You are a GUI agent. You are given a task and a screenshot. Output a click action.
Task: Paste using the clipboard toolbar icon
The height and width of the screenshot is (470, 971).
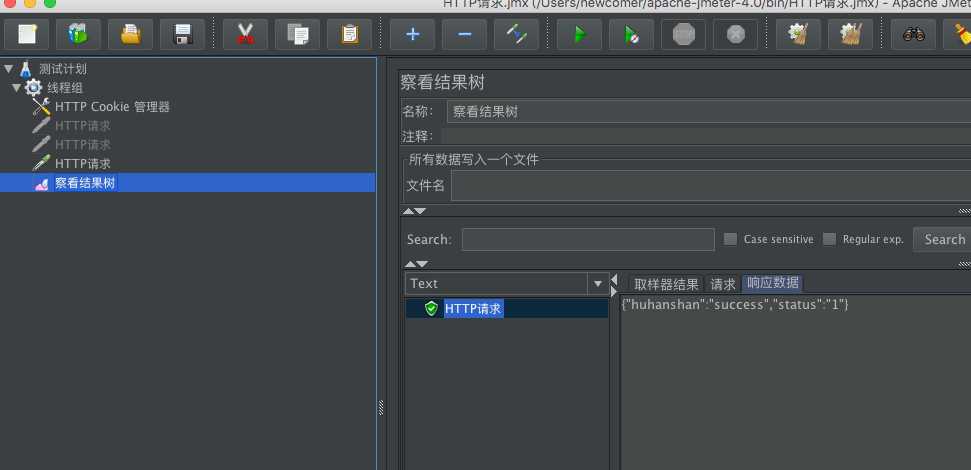pyautogui.click(x=349, y=34)
